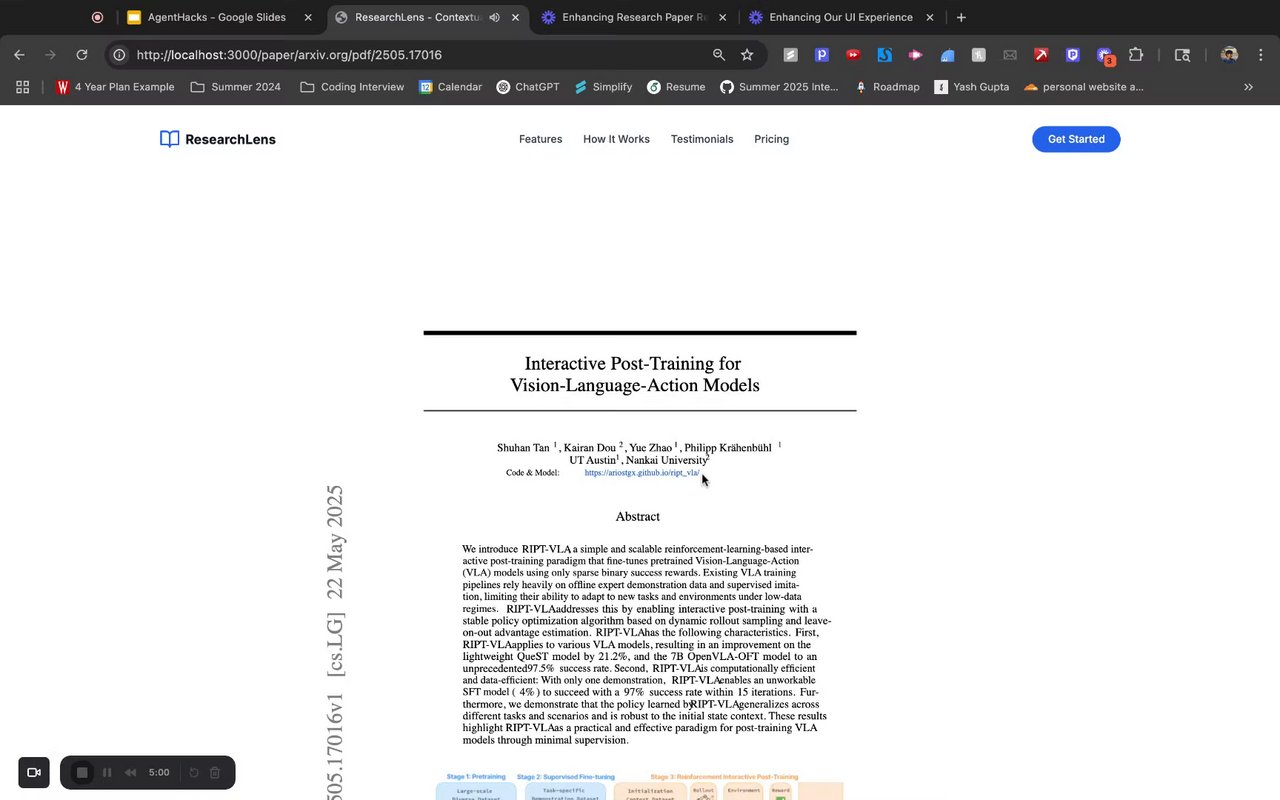1280x800 pixels.
Task: Click the paper title Interactive Post-Training
Action: (634, 374)
